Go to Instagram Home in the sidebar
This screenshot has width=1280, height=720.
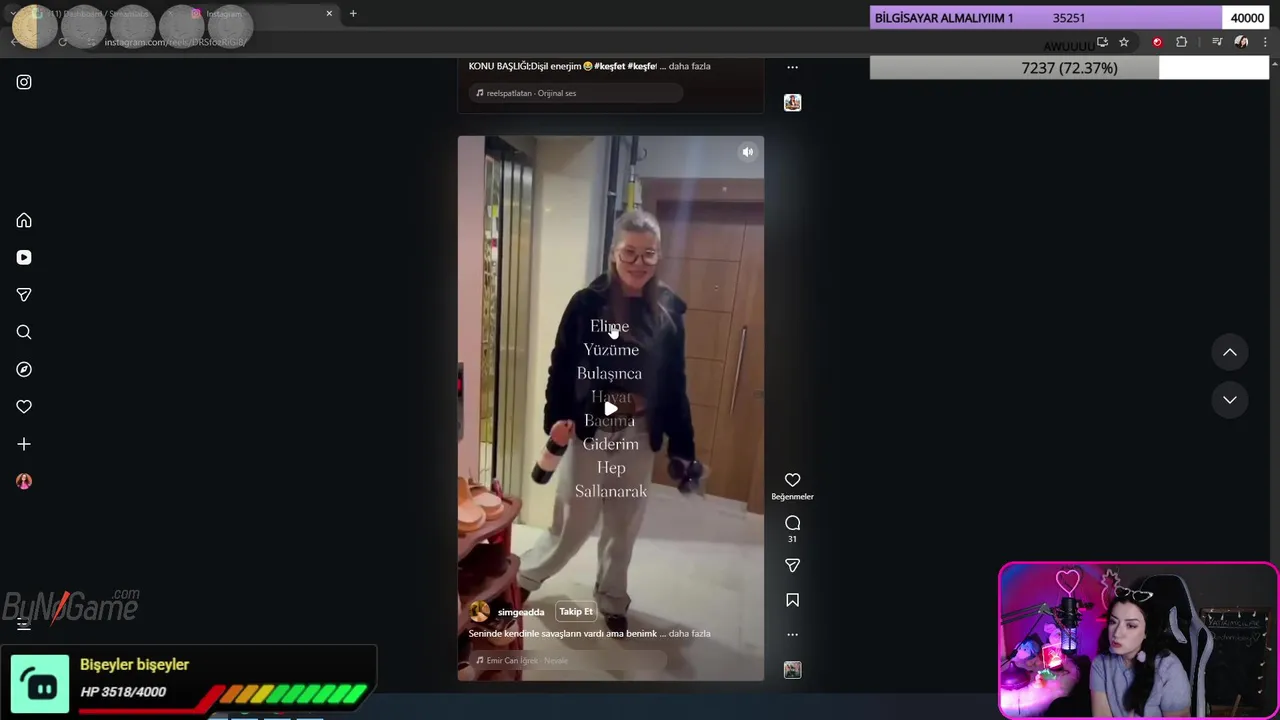pyautogui.click(x=24, y=220)
